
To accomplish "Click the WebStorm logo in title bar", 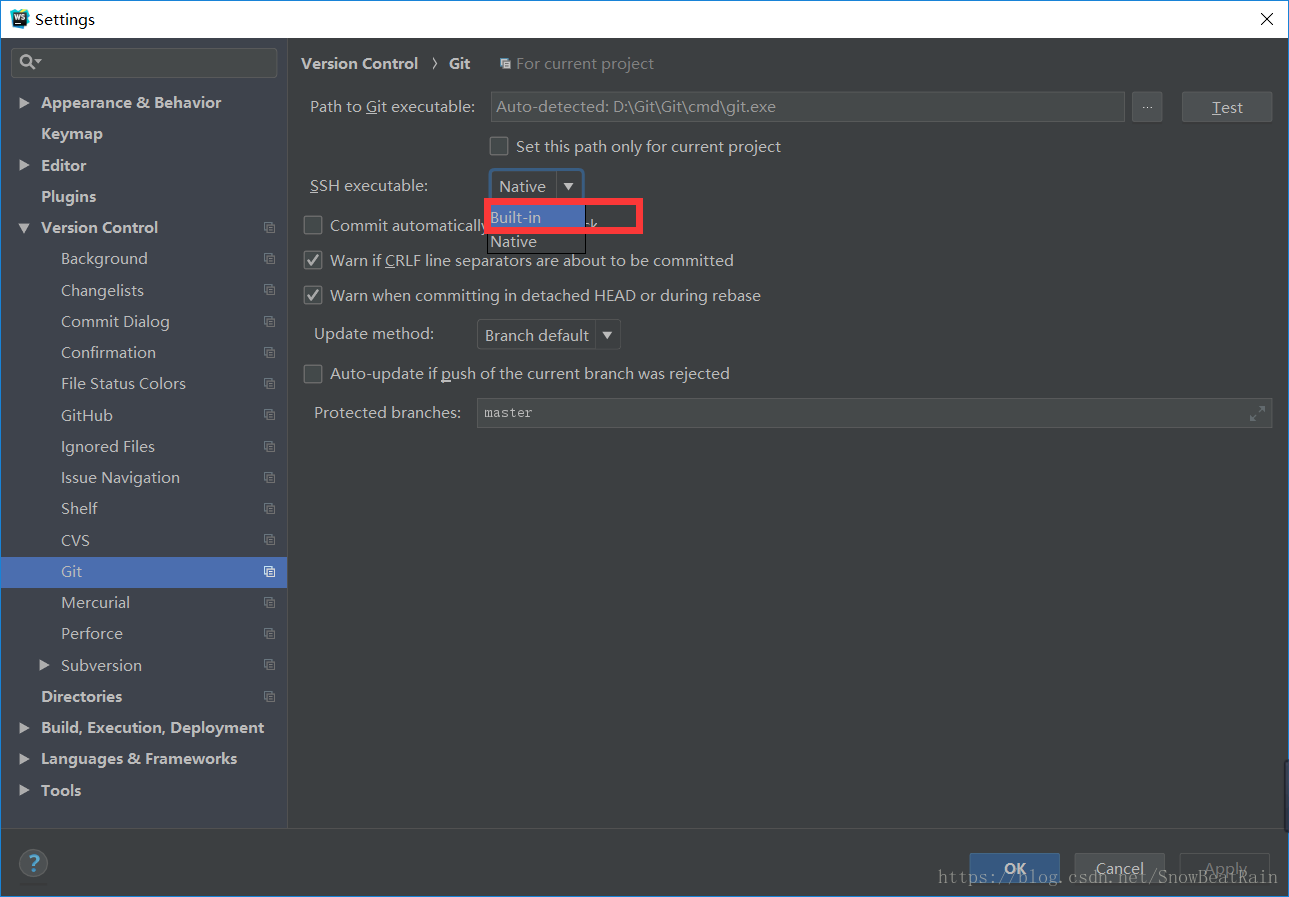I will click(19, 18).
